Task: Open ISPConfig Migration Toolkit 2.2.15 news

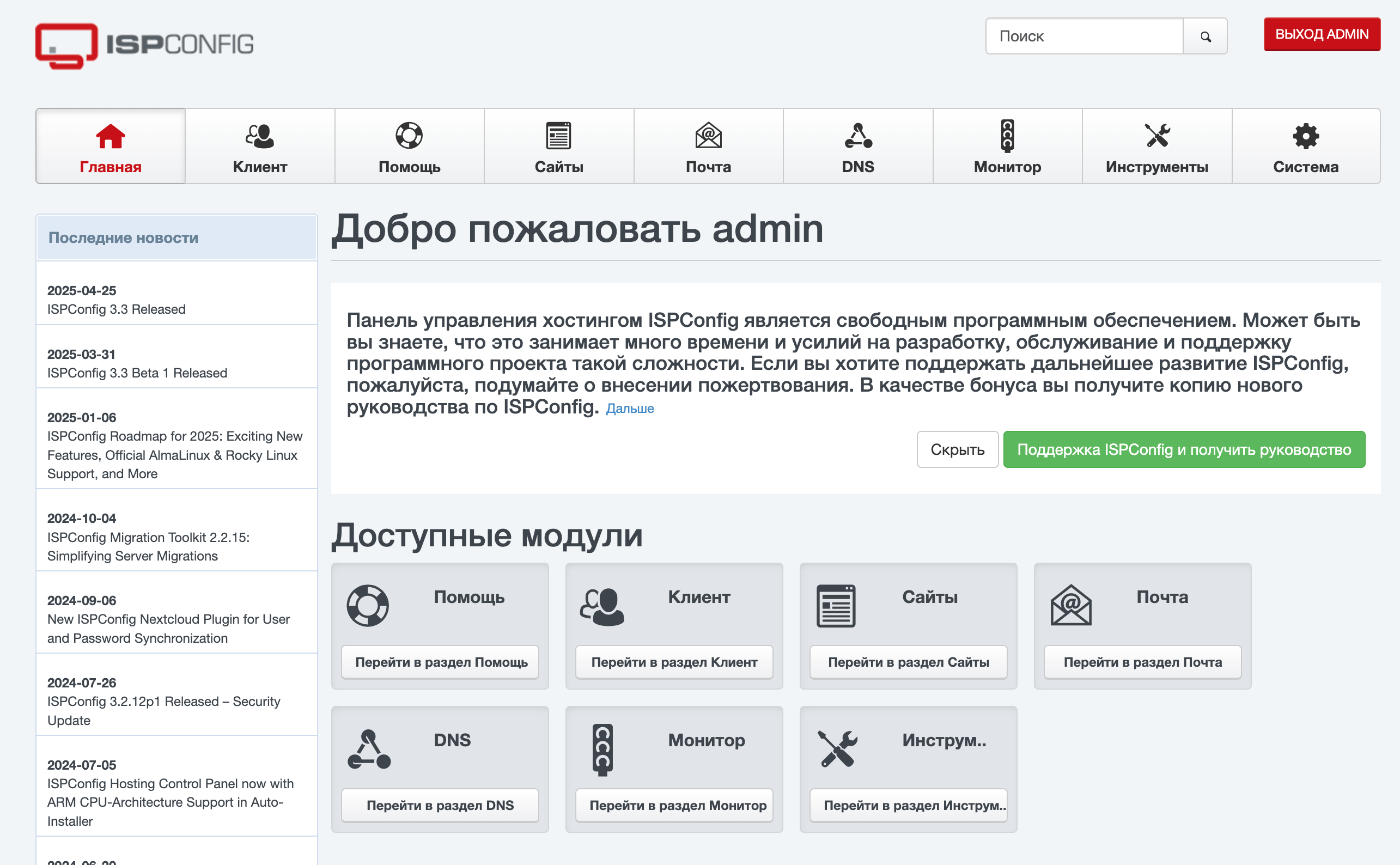Action: click(149, 547)
